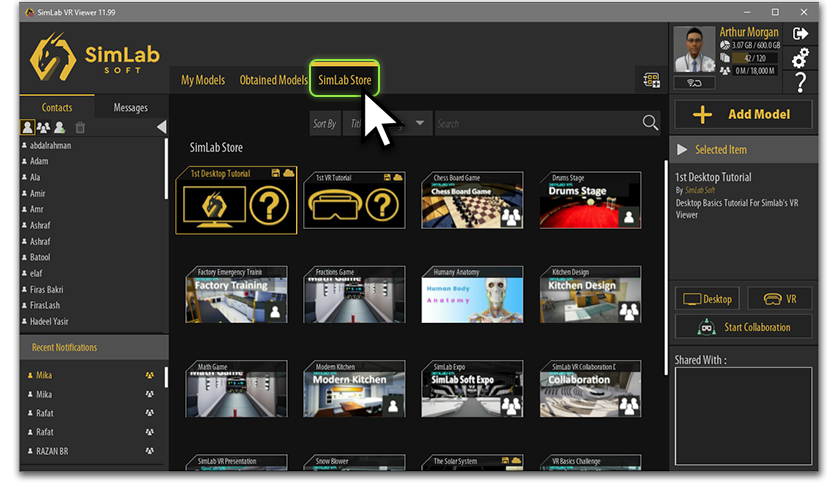
Task: Click notification icon on first Rafat row
Action: tap(150, 413)
